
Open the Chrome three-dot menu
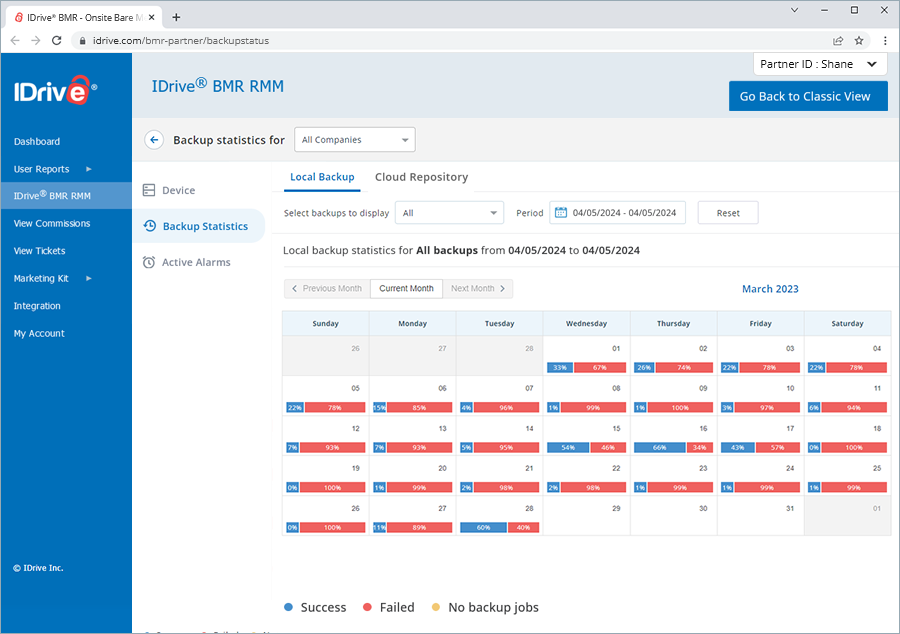pyautogui.click(x=885, y=41)
